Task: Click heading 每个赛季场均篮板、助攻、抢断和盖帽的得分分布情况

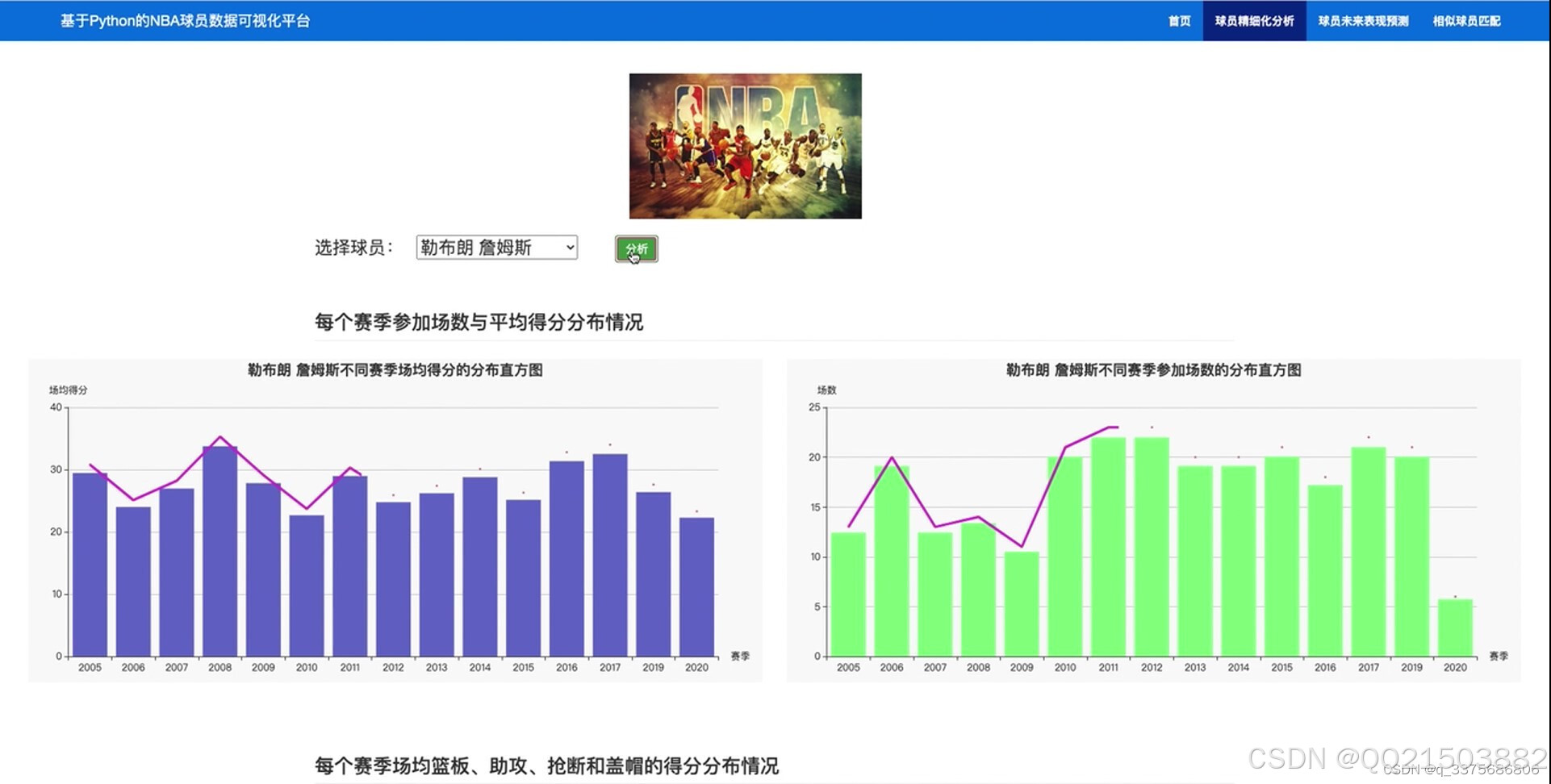Action: [547, 765]
